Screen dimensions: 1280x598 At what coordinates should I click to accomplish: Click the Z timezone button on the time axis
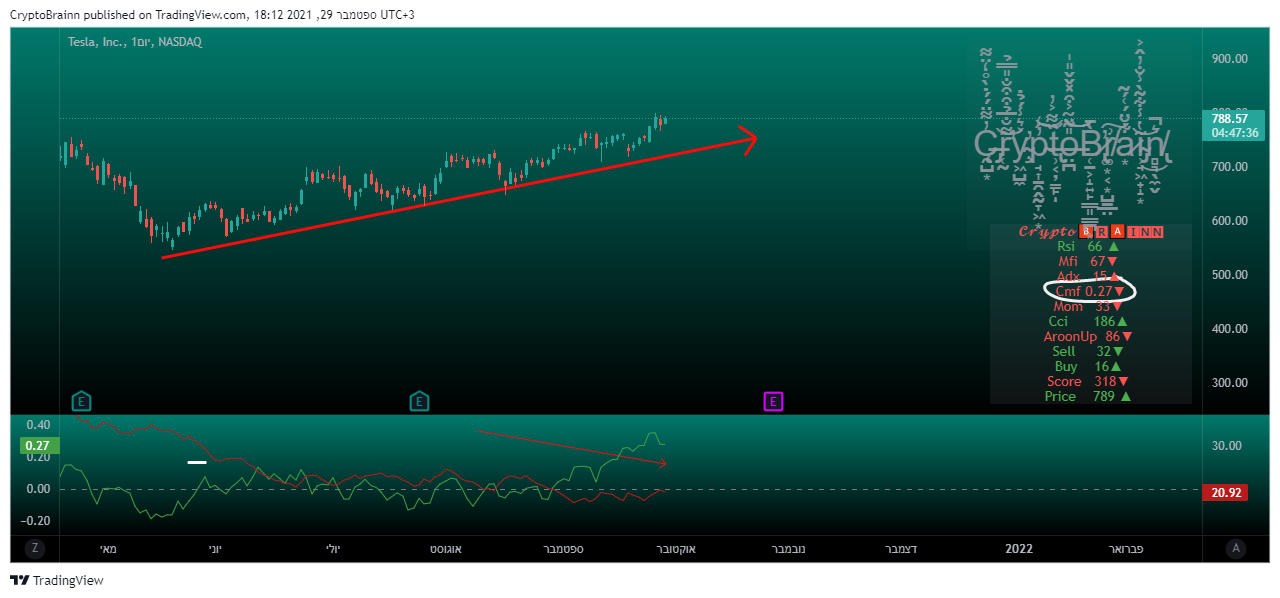click(x=35, y=548)
